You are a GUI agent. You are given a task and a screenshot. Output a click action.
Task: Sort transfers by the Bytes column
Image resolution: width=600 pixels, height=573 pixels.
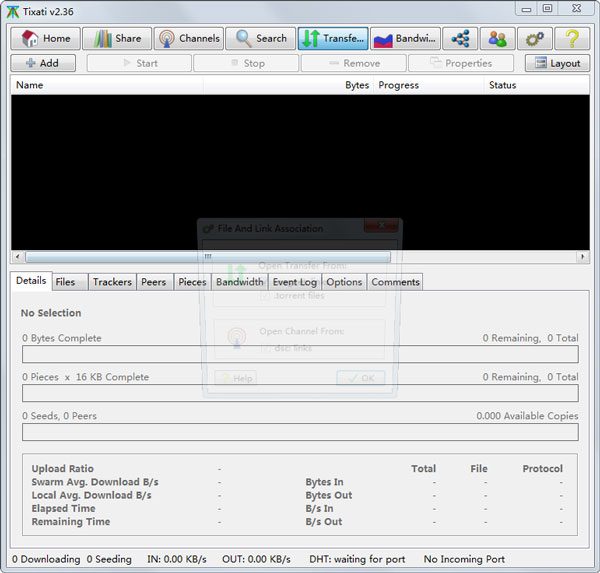pos(289,85)
